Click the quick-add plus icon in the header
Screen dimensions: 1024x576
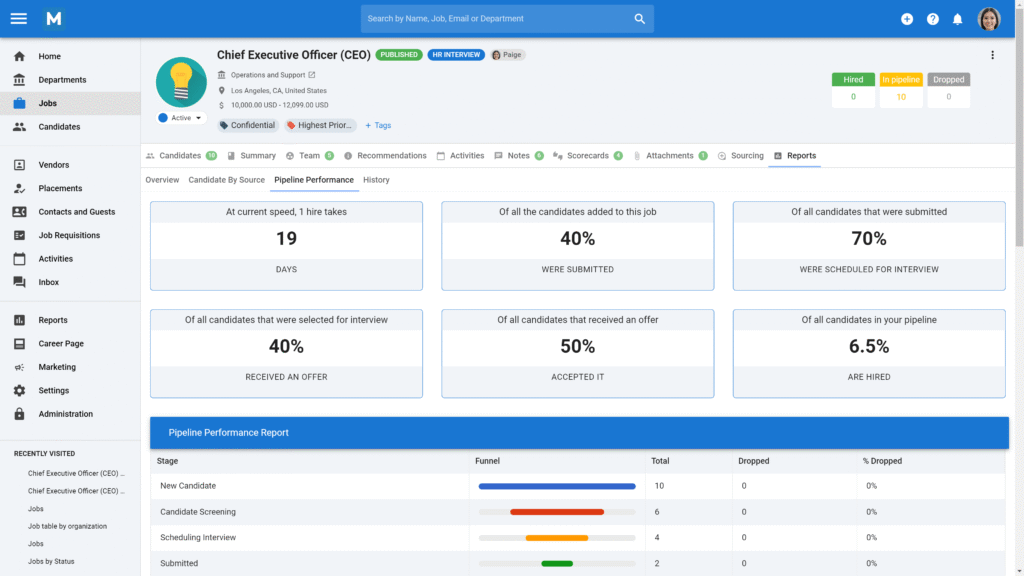(x=906, y=18)
